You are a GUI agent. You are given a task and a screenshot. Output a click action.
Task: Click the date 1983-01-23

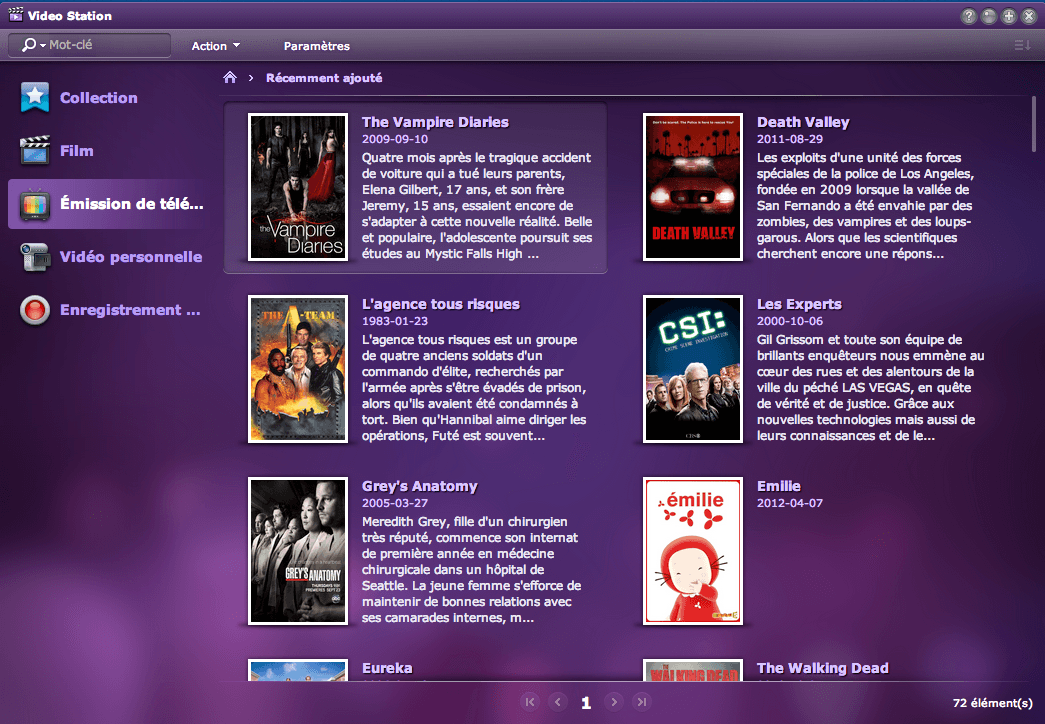pyautogui.click(x=395, y=321)
